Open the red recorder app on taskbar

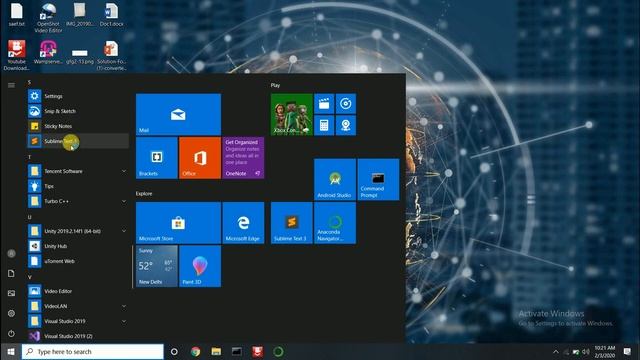258,351
